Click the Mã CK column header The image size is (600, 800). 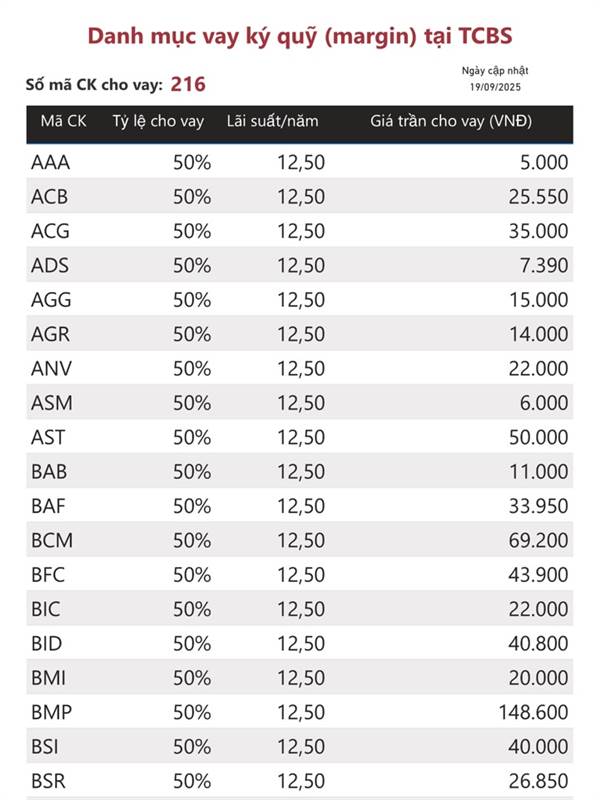pos(63,121)
